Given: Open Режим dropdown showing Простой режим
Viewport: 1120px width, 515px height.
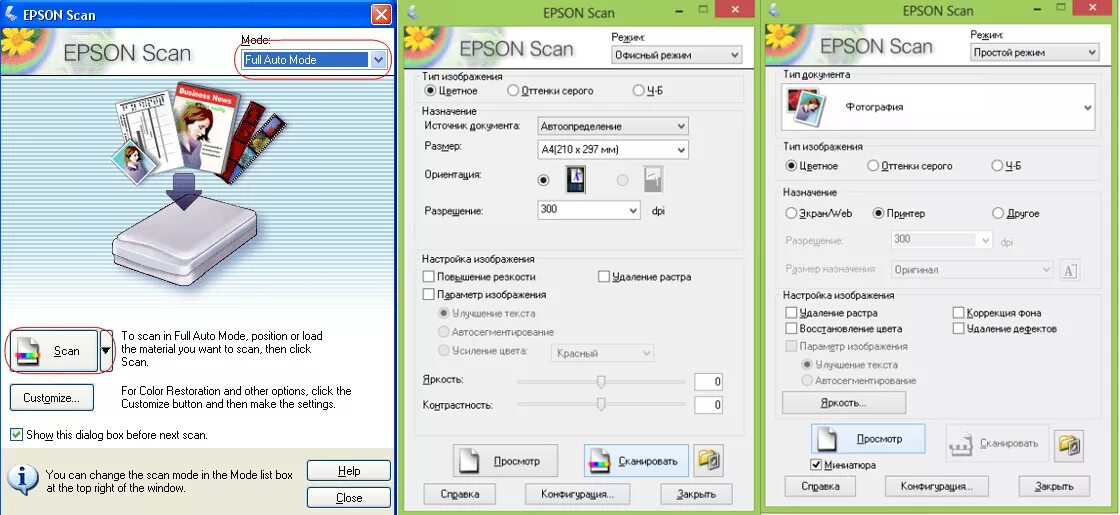Looking at the screenshot, I should [1035, 52].
